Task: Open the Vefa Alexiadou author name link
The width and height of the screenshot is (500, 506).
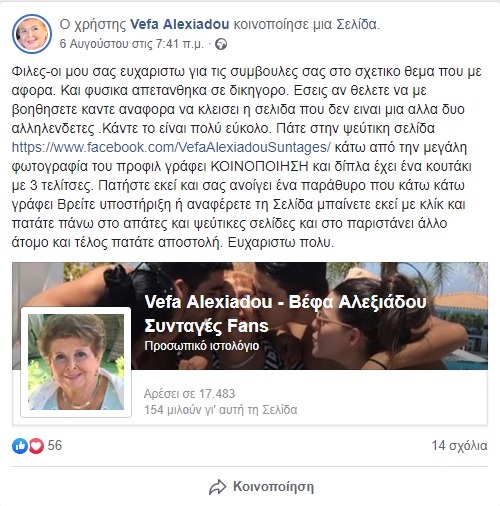Action: click(x=179, y=24)
